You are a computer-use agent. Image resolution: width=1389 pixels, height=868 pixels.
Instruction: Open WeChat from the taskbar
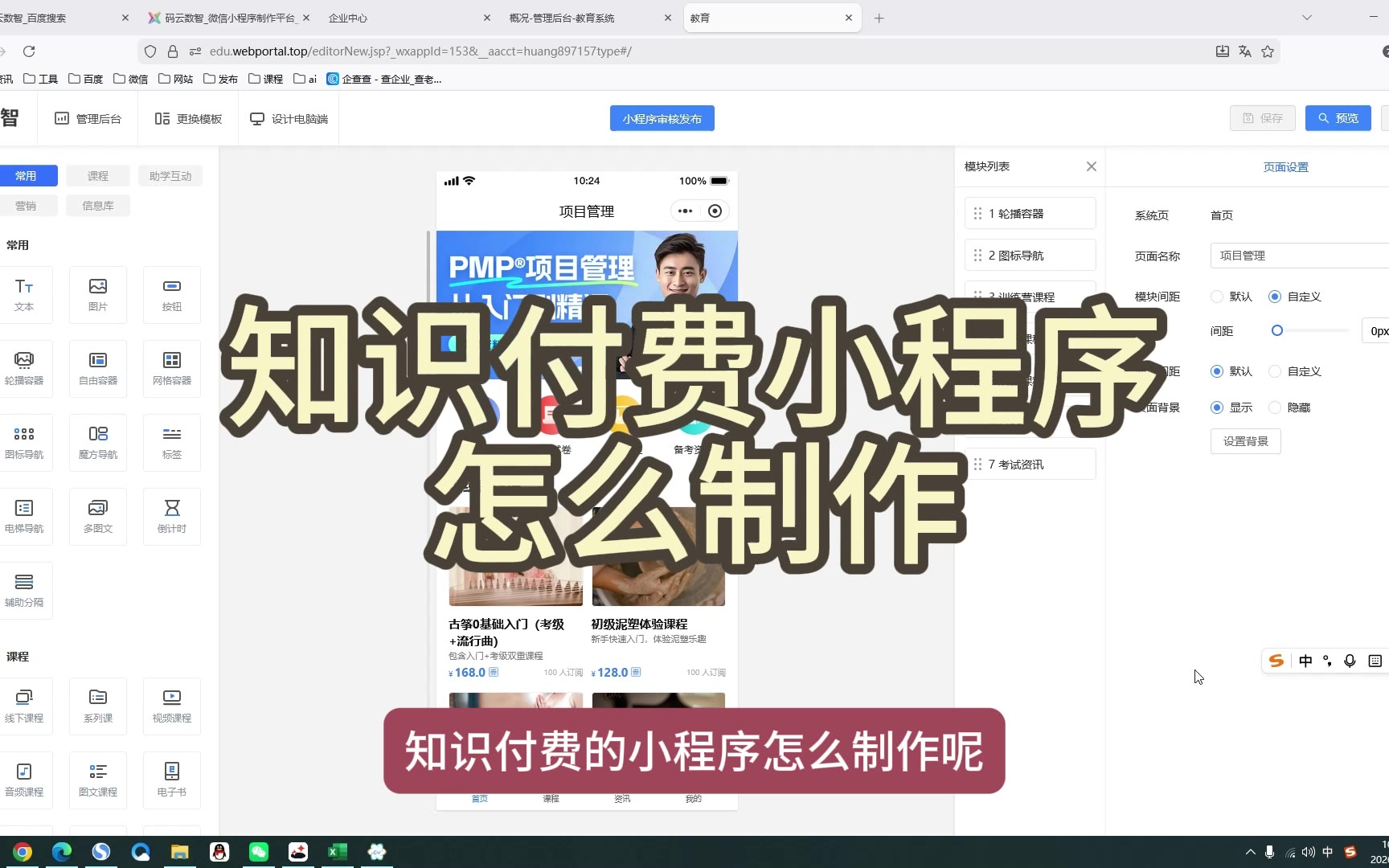tap(259, 852)
